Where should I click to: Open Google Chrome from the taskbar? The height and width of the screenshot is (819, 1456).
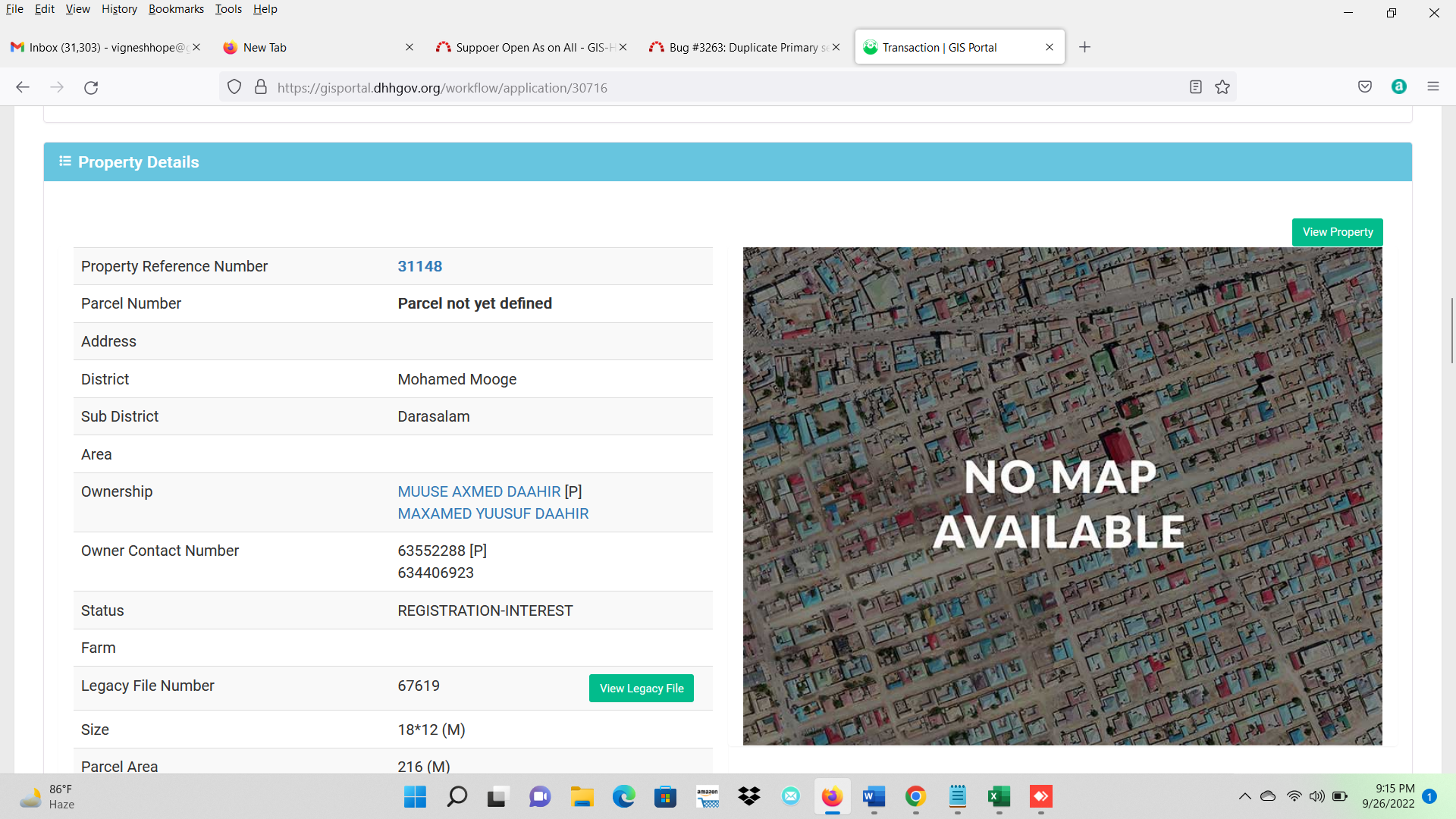pyautogui.click(x=916, y=796)
